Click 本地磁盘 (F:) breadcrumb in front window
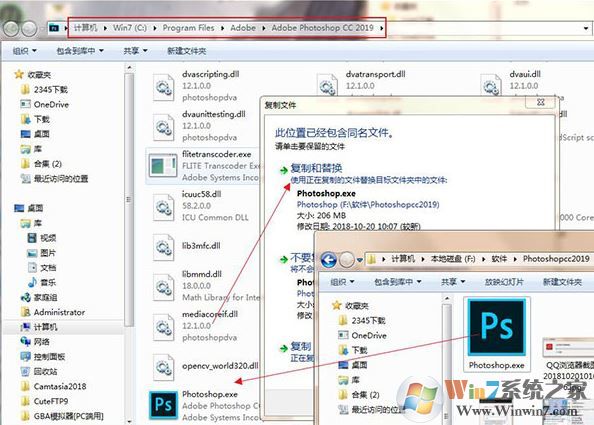The width and height of the screenshot is (594, 425). point(453,259)
